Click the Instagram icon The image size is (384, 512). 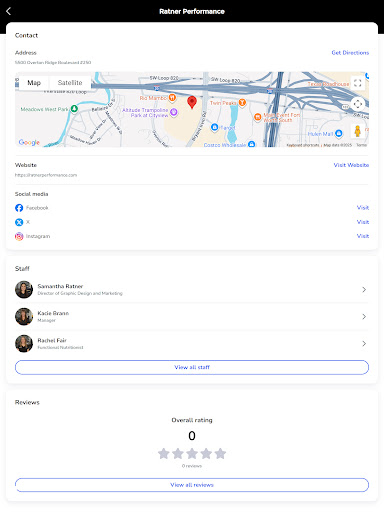[x=19, y=236]
